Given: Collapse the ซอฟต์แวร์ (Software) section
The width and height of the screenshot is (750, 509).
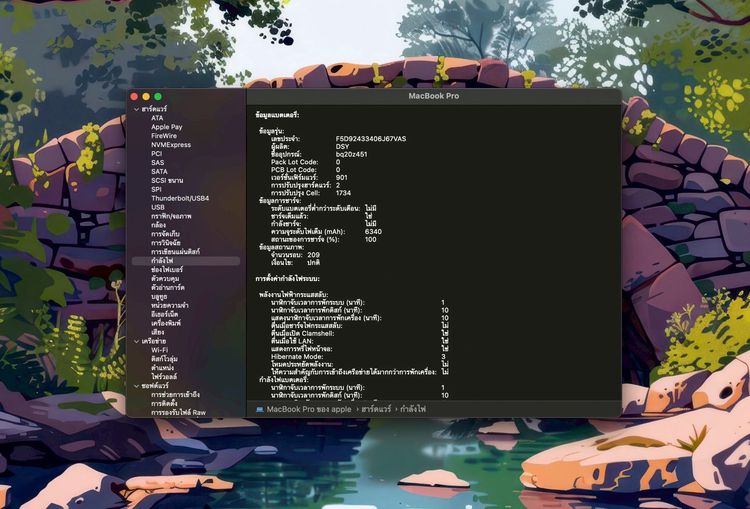Looking at the screenshot, I should pos(136,385).
